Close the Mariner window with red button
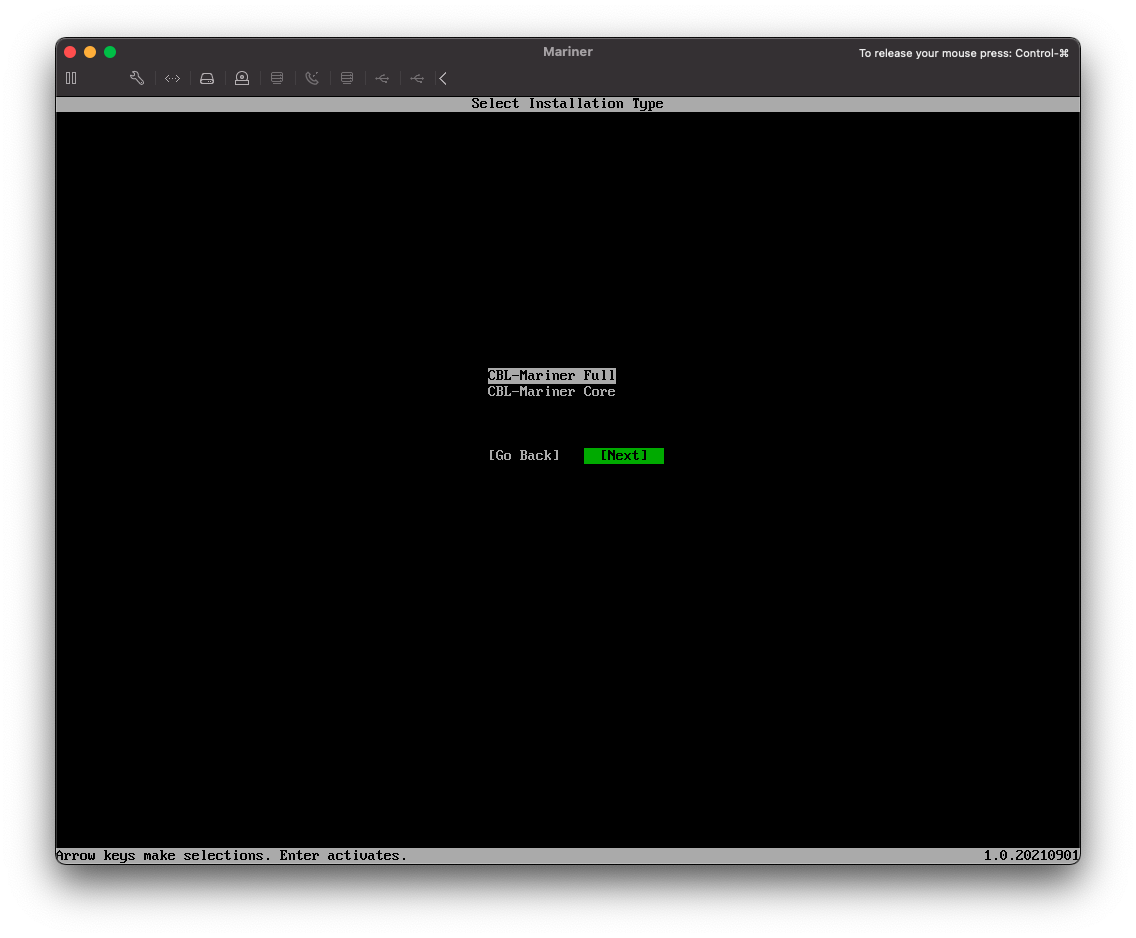This screenshot has height=938, width=1136. tap(70, 52)
